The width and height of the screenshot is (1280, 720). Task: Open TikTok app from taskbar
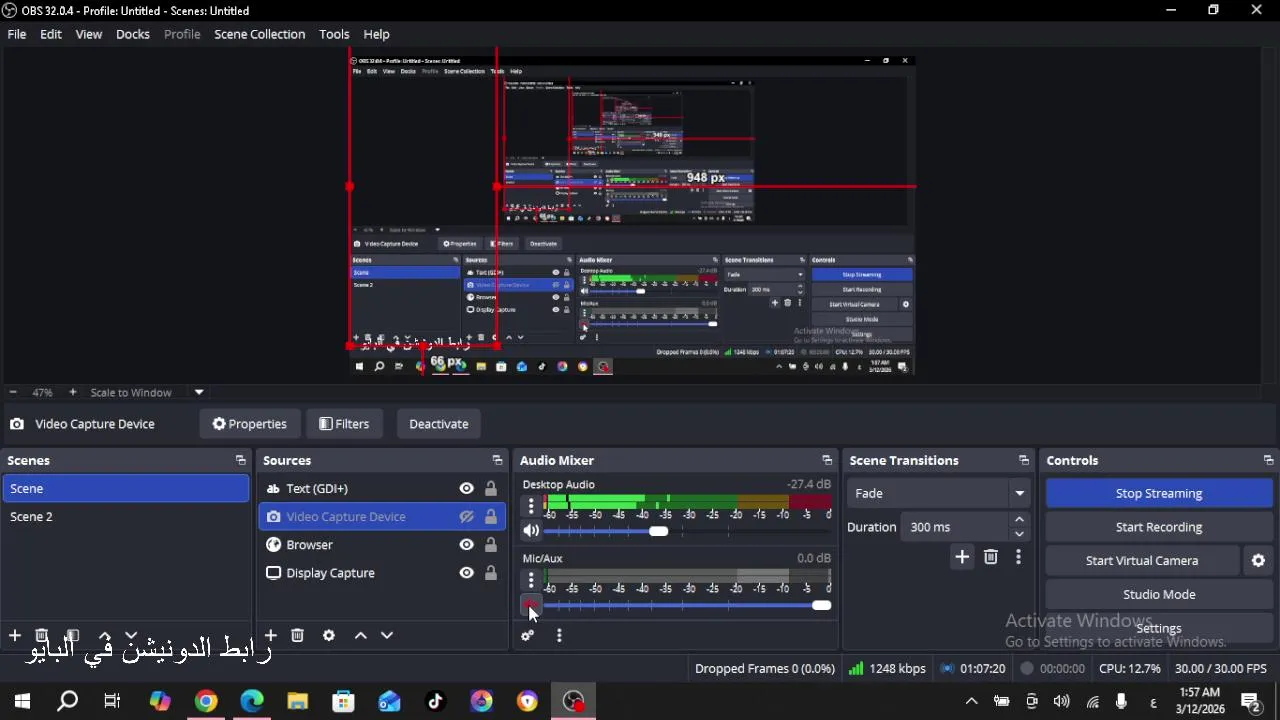(435, 702)
